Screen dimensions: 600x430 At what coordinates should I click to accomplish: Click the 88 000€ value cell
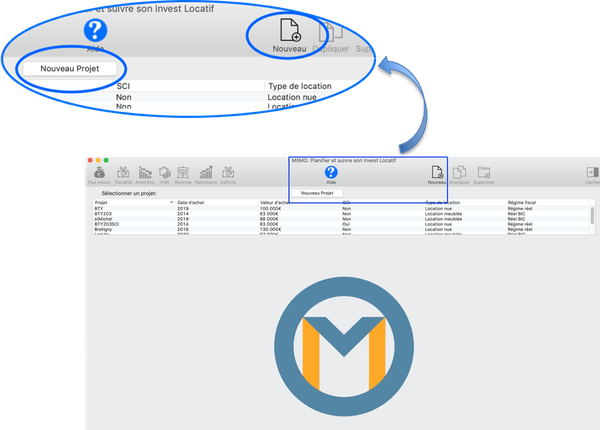pos(269,219)
